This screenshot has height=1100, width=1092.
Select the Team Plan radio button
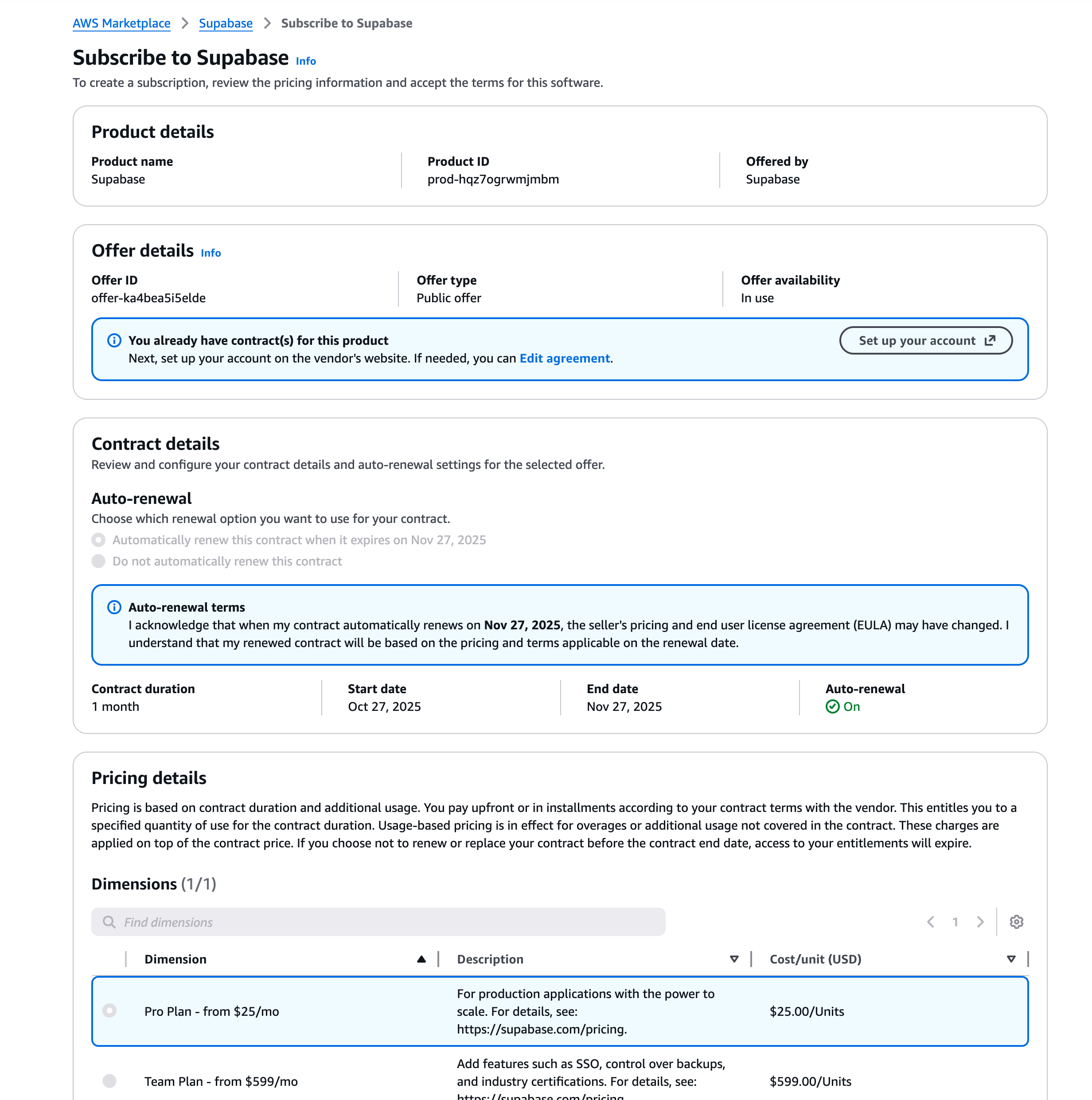[x=109, y=1080]
